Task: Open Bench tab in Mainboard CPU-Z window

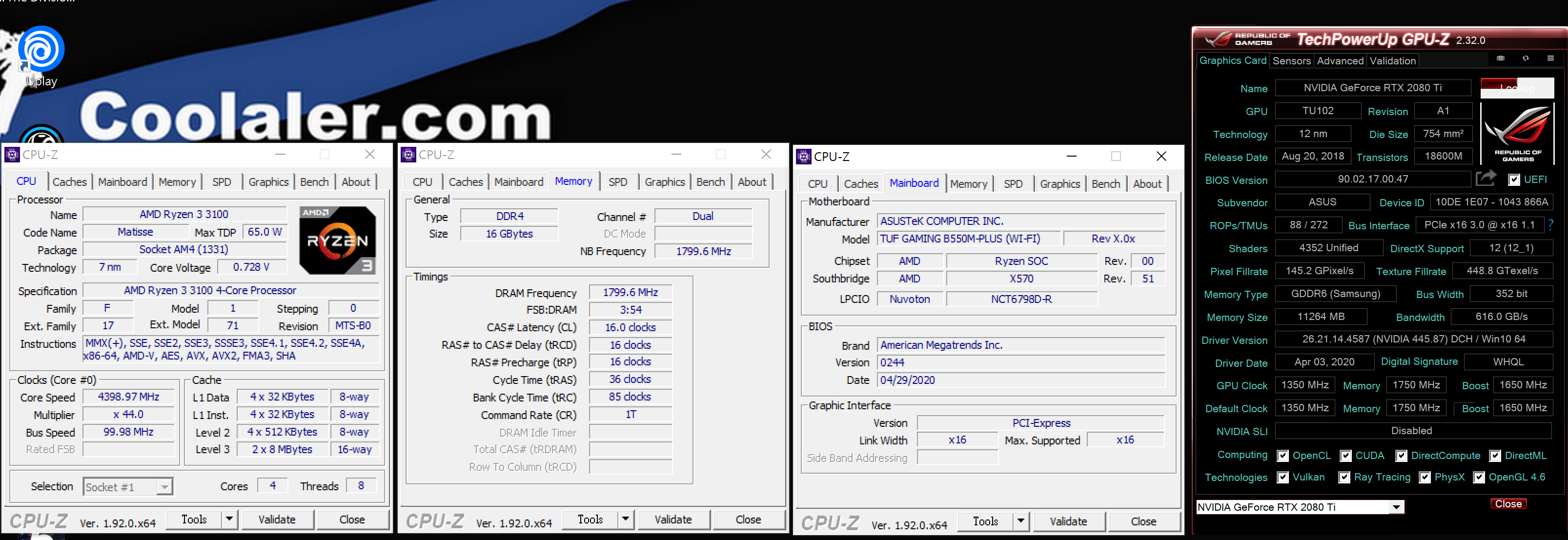Action: (x=1105, y=183)
